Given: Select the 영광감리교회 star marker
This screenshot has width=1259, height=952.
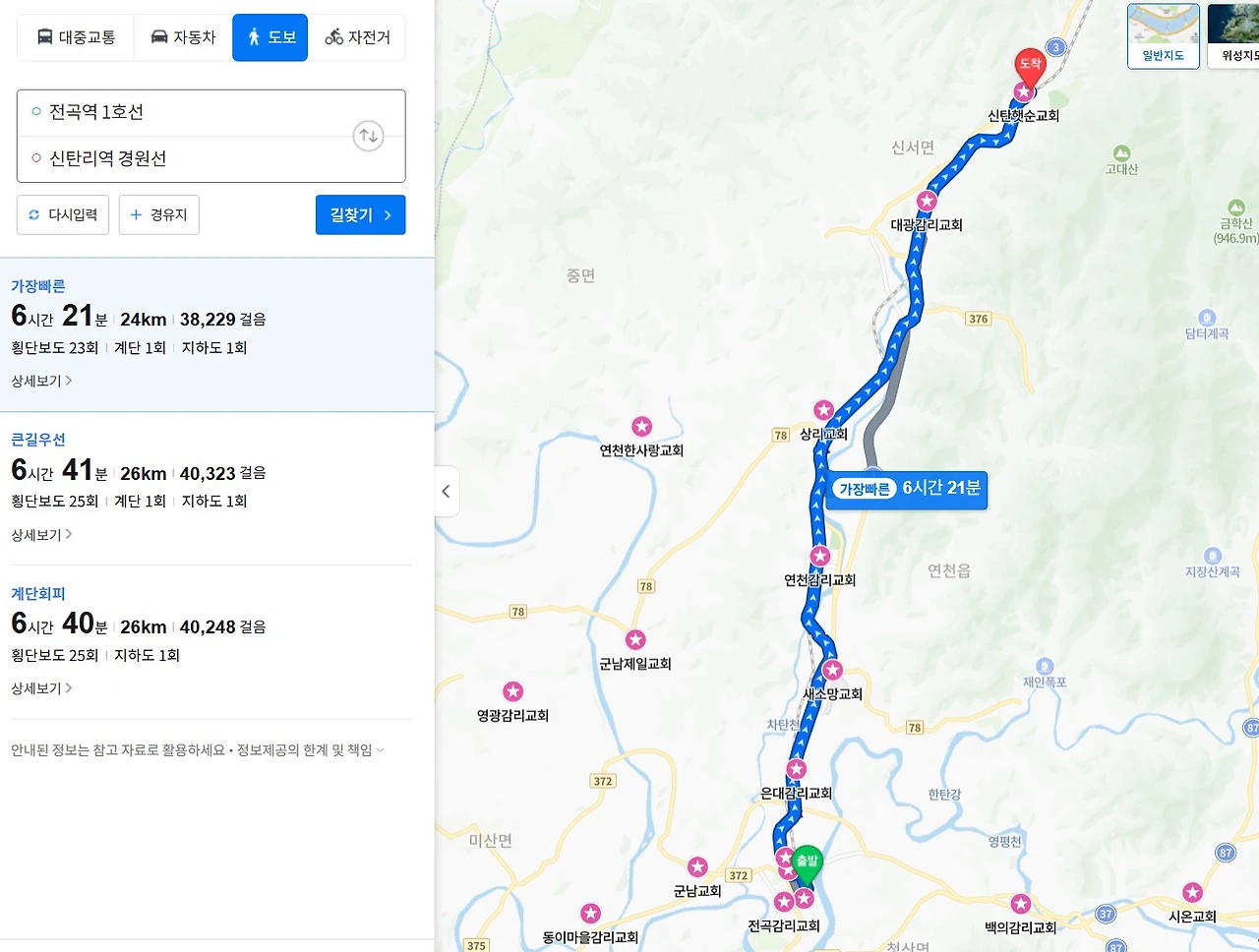Looking at the screenshot, I should click(512, 691).
